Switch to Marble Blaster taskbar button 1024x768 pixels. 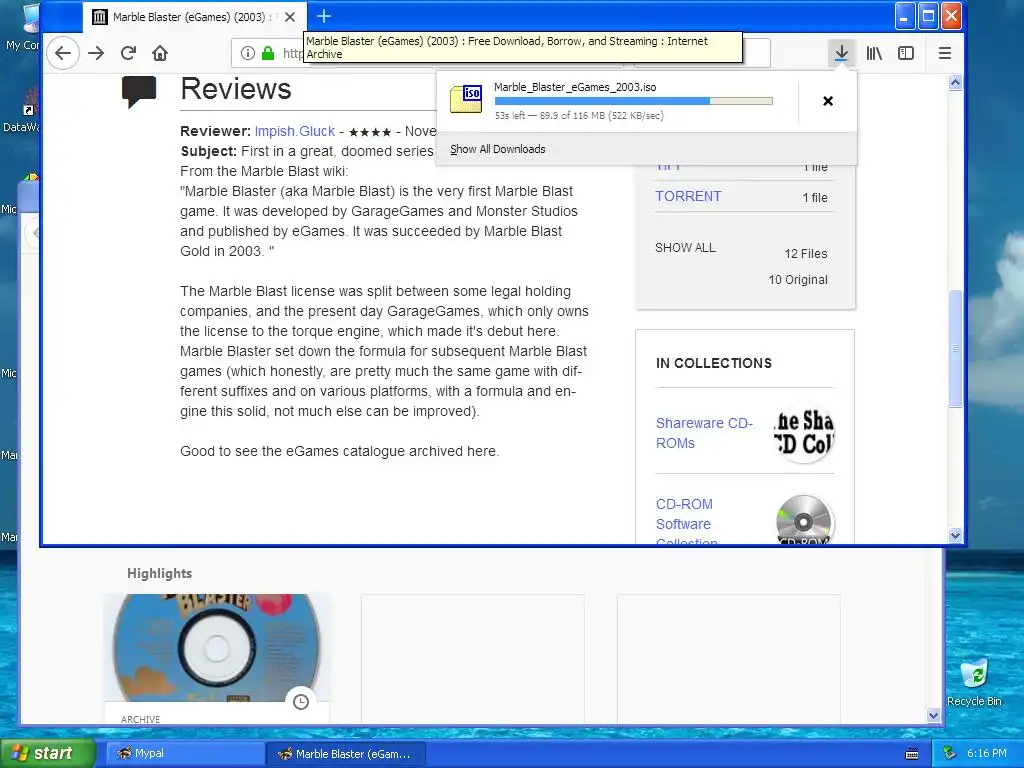347,754
